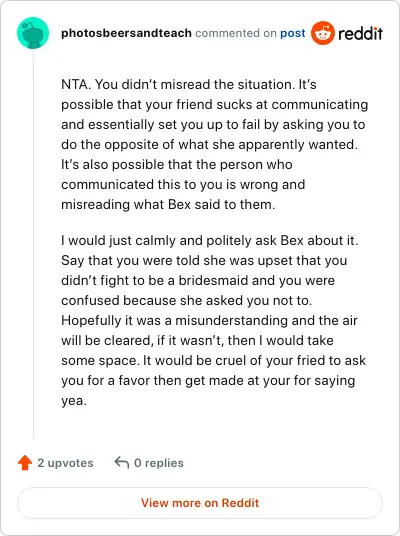Open the photosbeersandteach username profile
Image resolution: width=400 pixels, height=536 pixels.
coord(126,33)
